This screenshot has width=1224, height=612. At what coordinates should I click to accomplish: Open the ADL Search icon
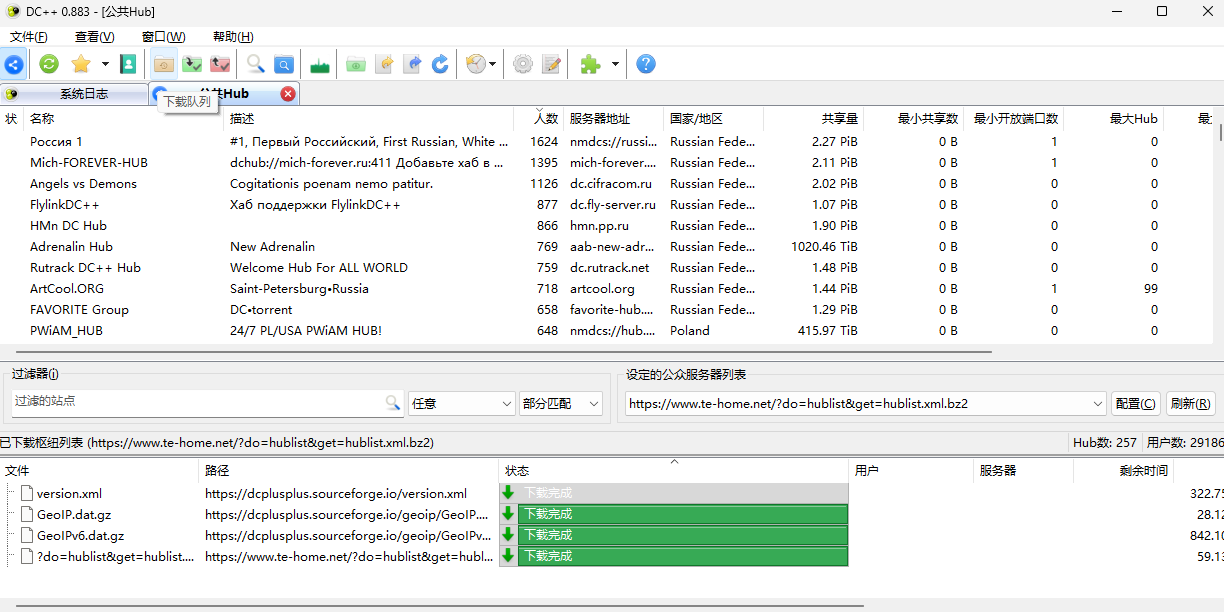click(x=284, y=64)
